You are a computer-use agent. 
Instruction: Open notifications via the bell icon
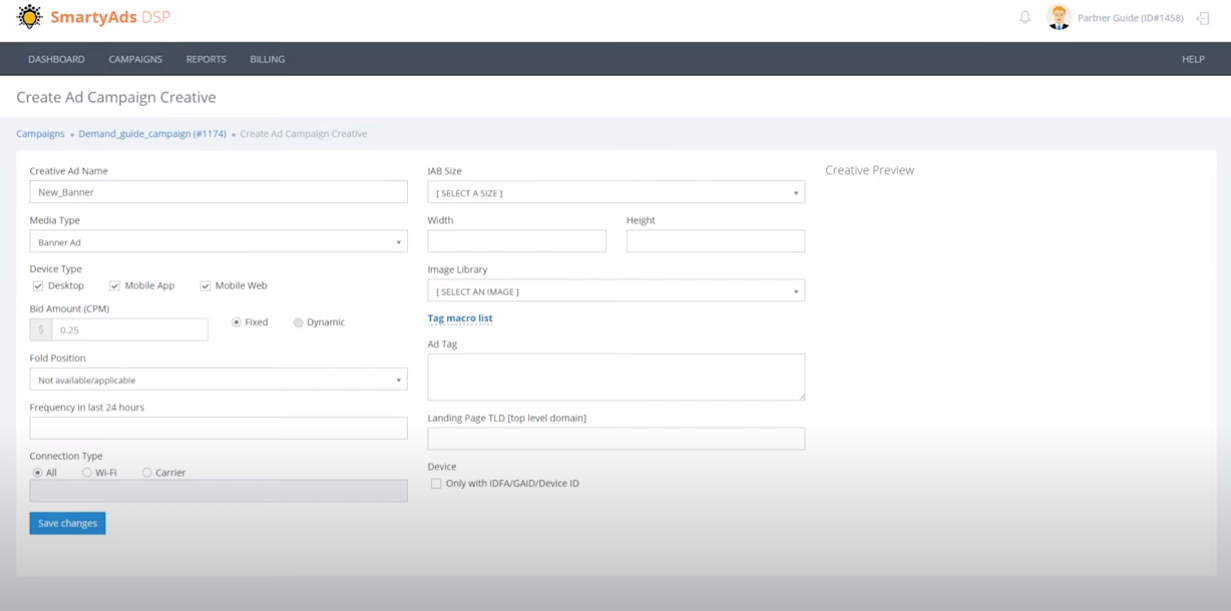click(1024, 17)
